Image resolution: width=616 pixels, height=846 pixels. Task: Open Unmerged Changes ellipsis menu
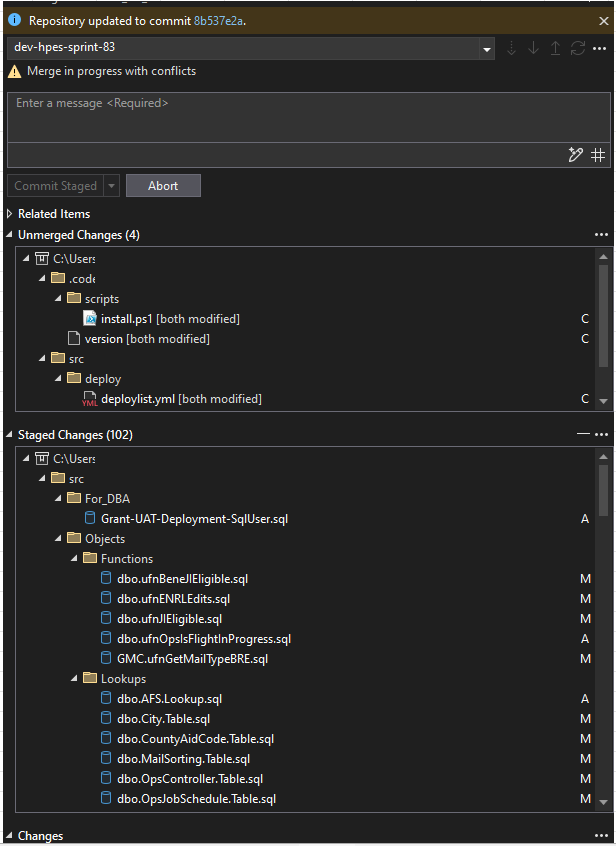point(601,235)
